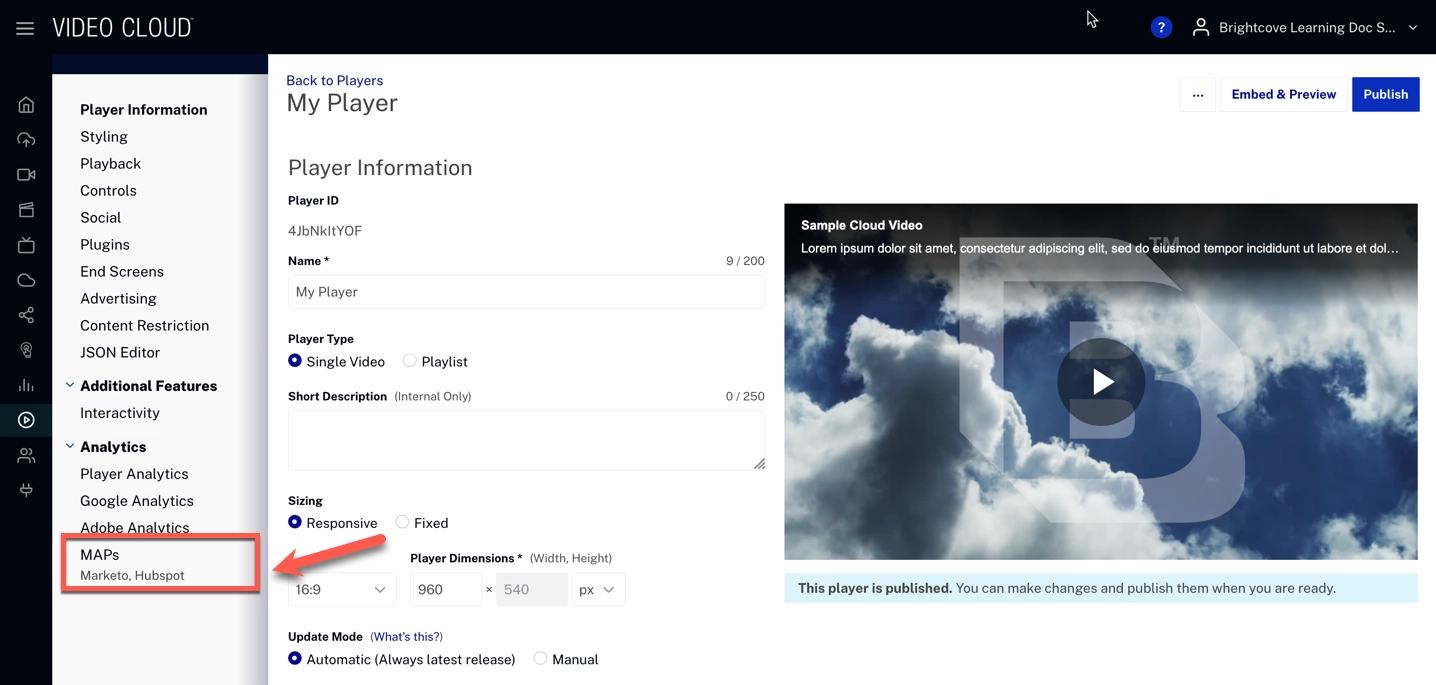This screenshot has width=1436, height=685.
Task: Open the Upload module icon
Action: click(x=26, y=140)
